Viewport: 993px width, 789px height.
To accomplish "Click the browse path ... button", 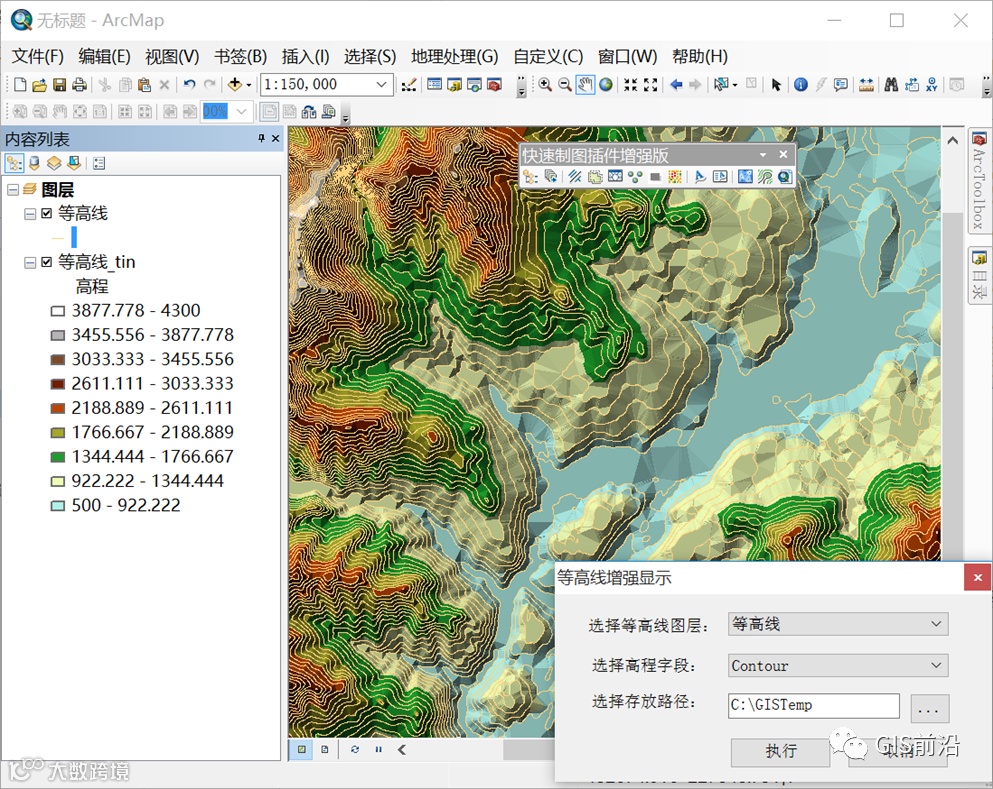I will [928, 708].
